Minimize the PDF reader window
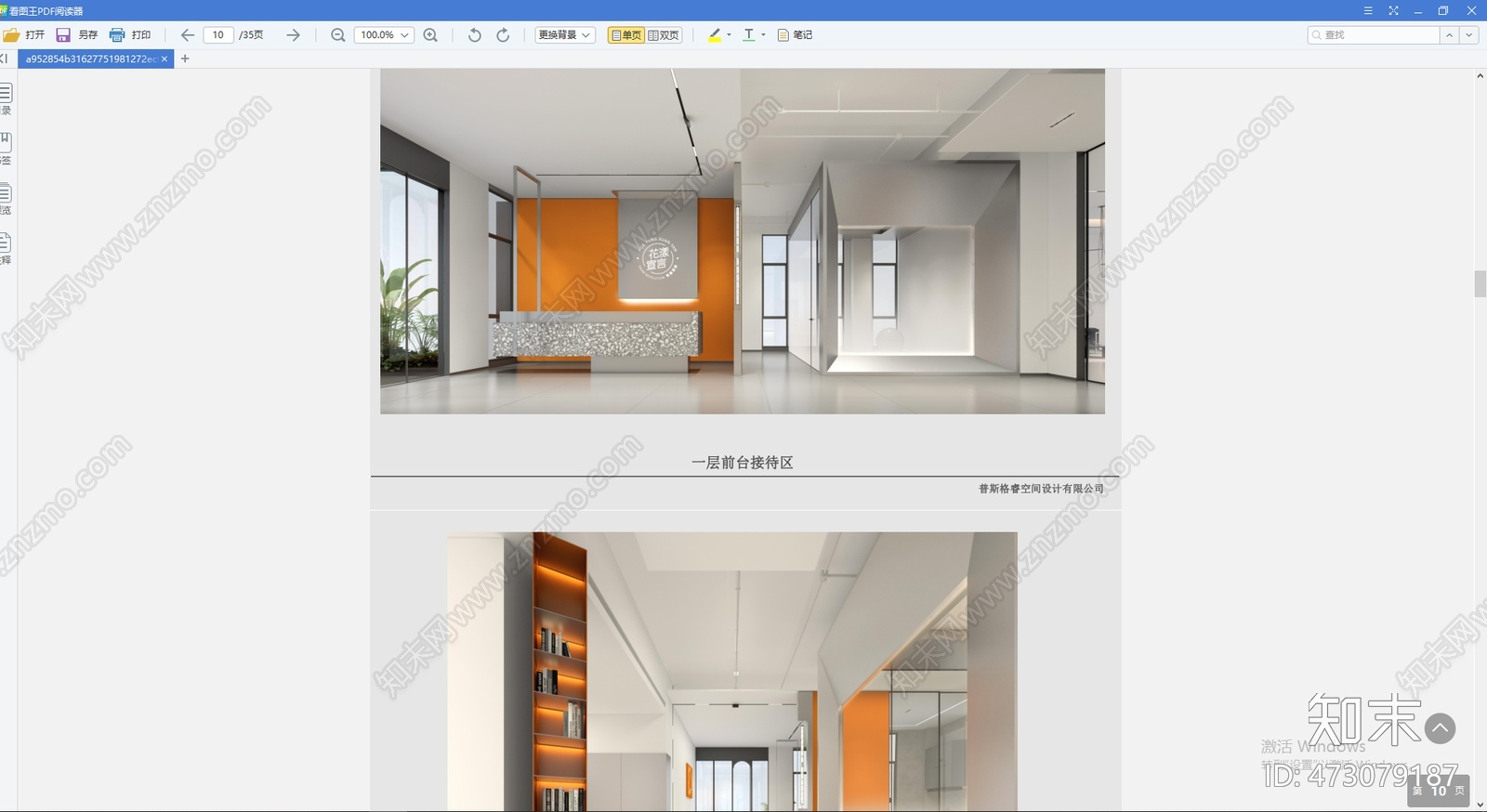 (x=1418, y=10)
